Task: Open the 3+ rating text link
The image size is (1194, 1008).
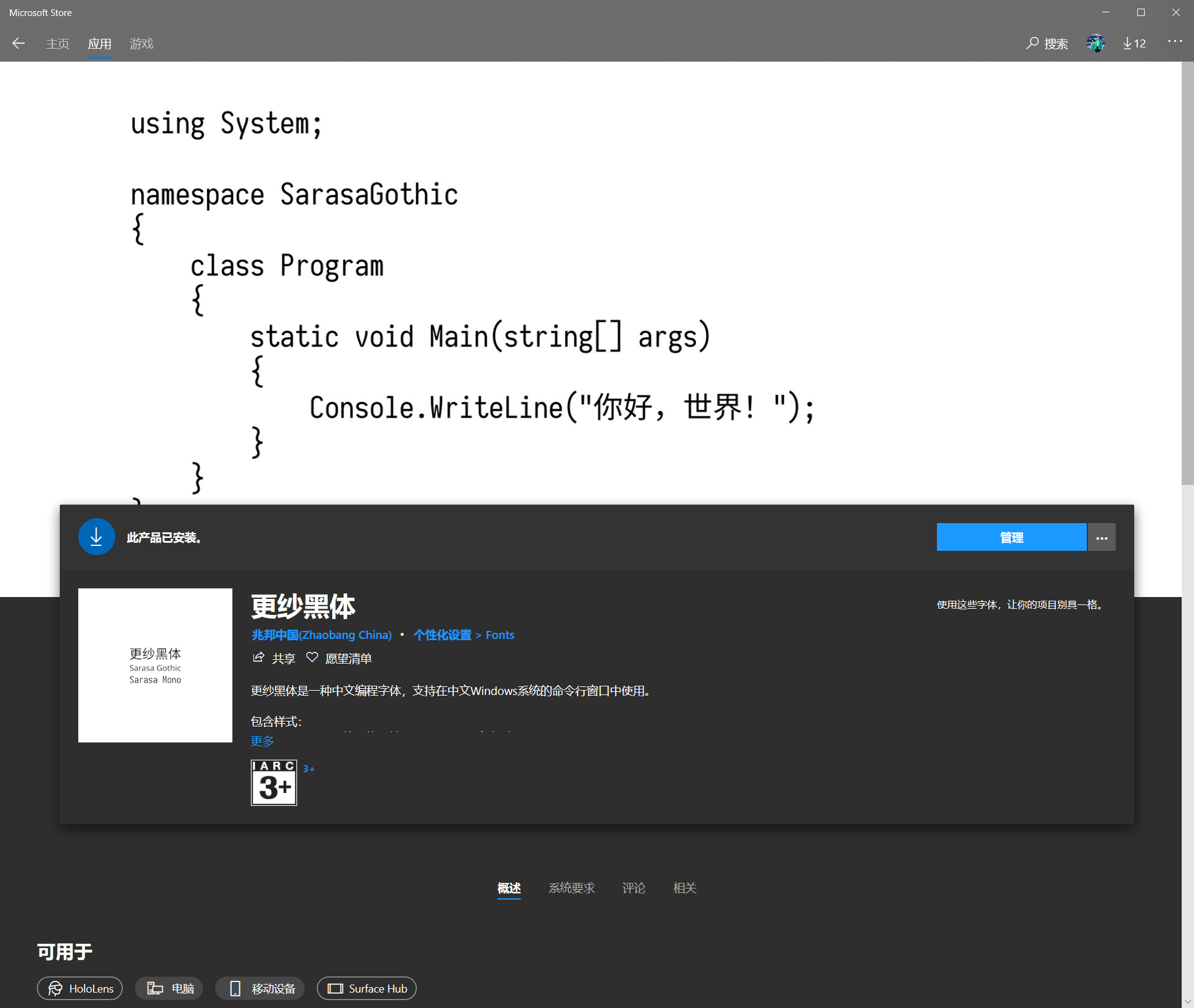Action: (309, 769)
